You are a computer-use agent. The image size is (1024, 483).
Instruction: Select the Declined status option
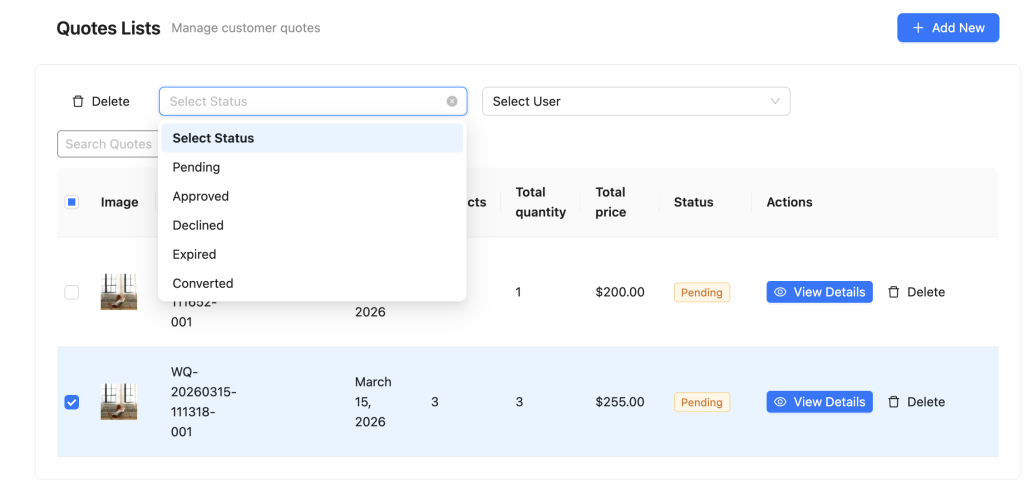[198, 225]
